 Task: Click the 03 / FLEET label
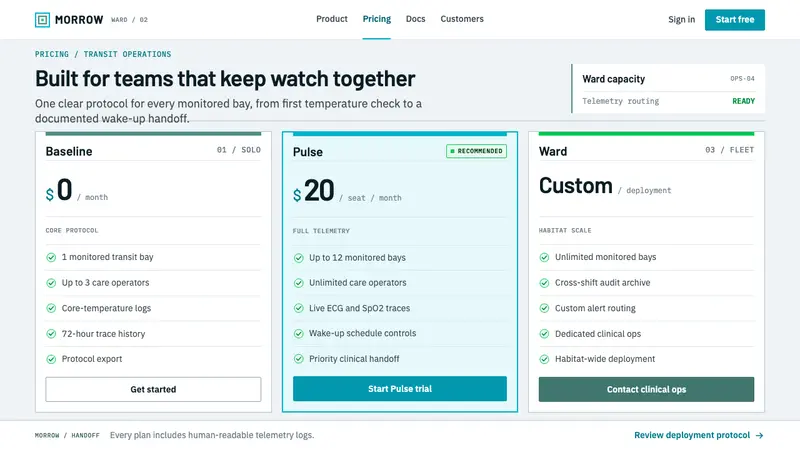(x=730, y=149)
